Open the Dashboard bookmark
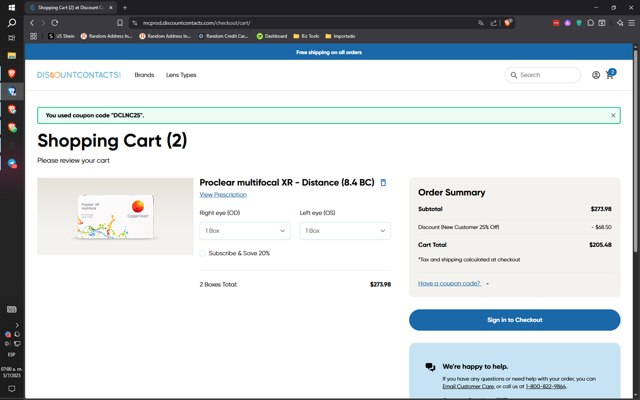Image resolution: width=640 pixels, height=400 pixels. [x=272, y=36]
